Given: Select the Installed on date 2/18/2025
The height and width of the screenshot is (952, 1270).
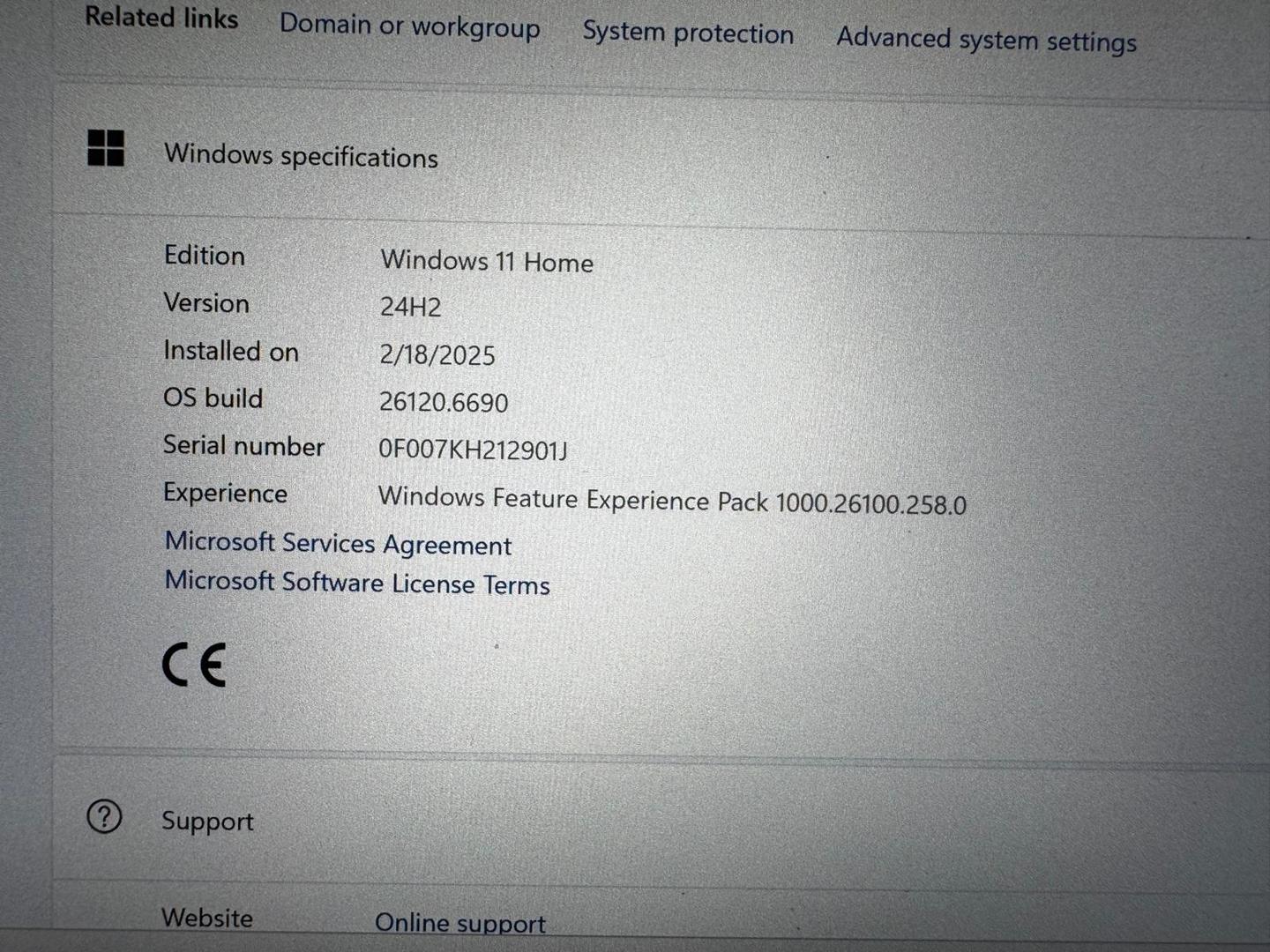Looking at the screenshot, I should pyautogui.click(x=437, y=354).
